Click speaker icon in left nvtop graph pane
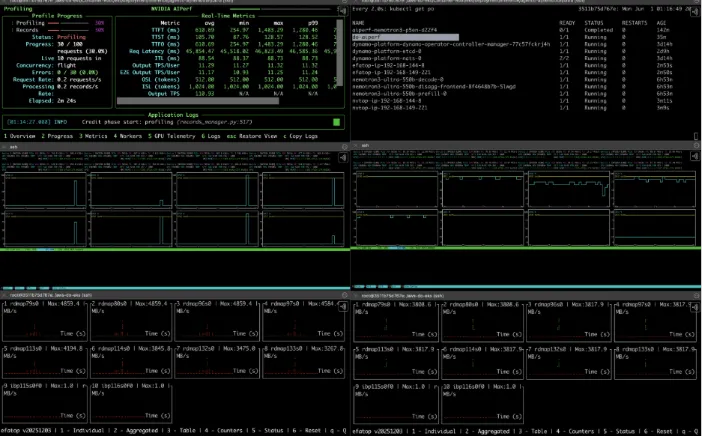The width and height of the screenshot is (702, 436). pos(343,157)
